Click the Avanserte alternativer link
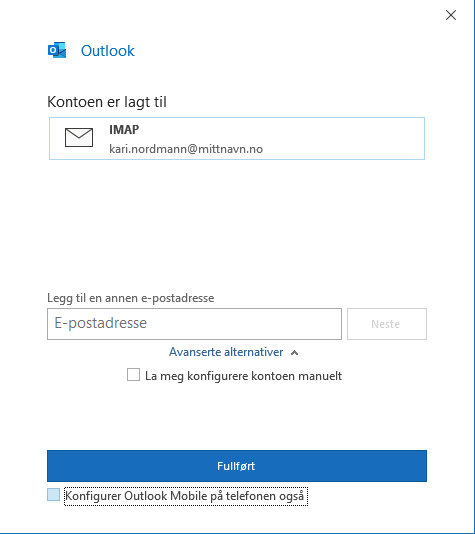The image size is (475, 534). click(226, 352)
